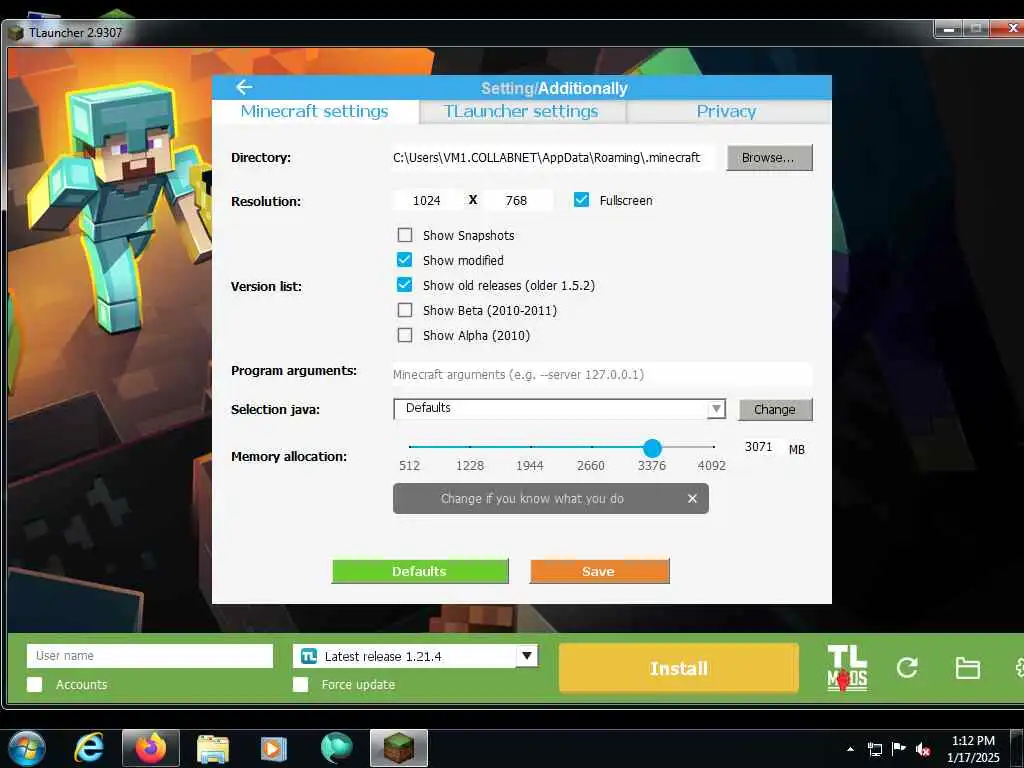
Task: Click the refresh versions icon
Action: 907,667
